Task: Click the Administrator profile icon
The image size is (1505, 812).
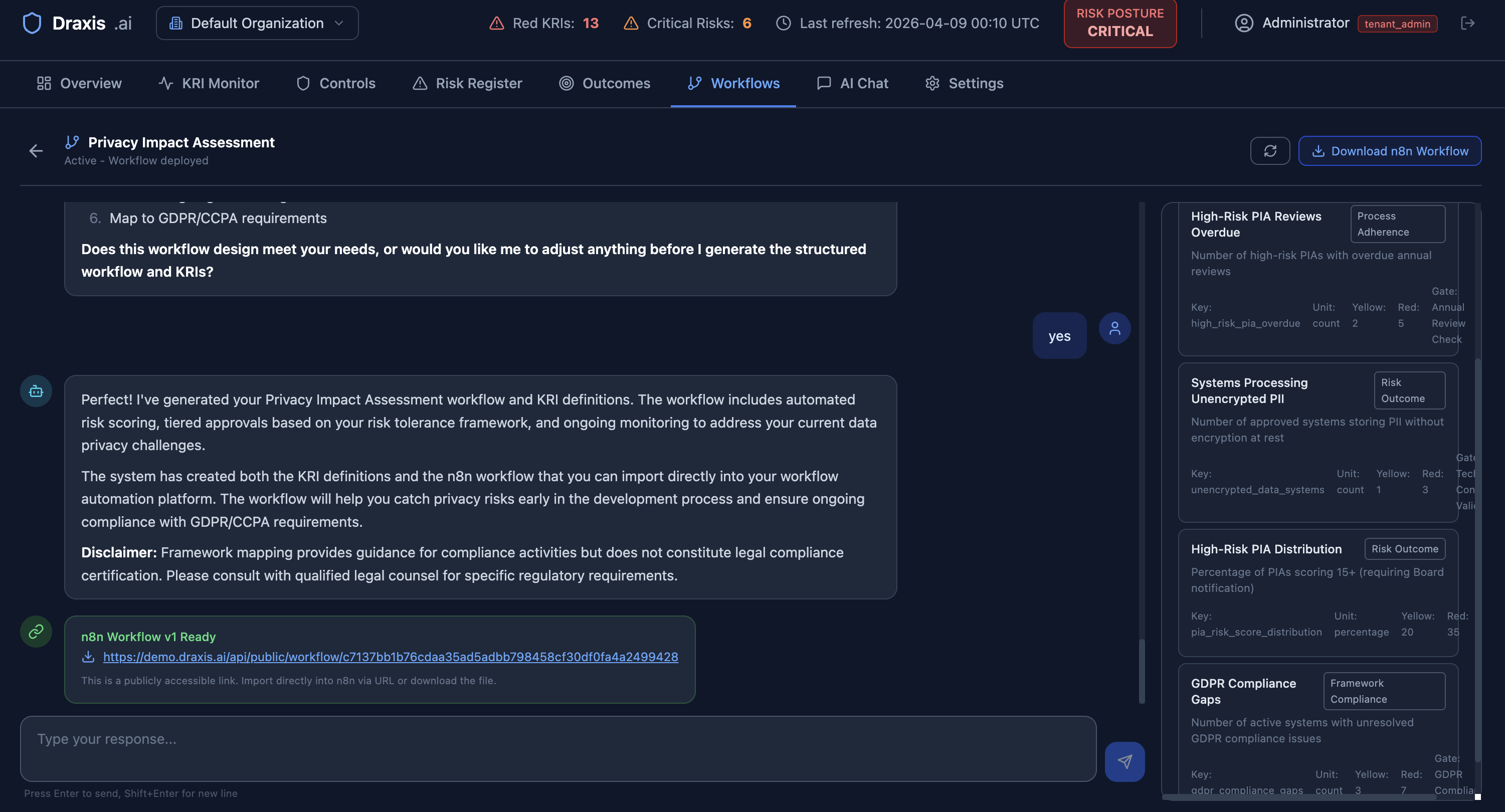Action: [1244, 24]
